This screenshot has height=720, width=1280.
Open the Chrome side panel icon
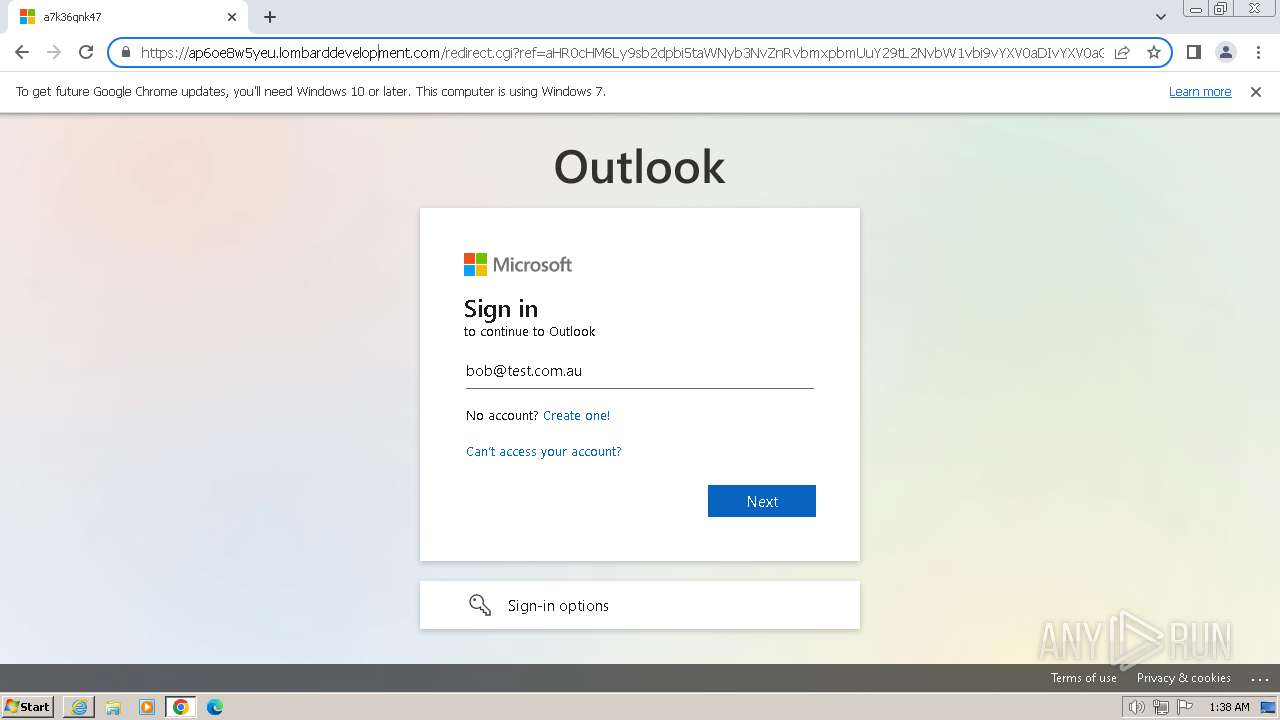pos(1193,52)
